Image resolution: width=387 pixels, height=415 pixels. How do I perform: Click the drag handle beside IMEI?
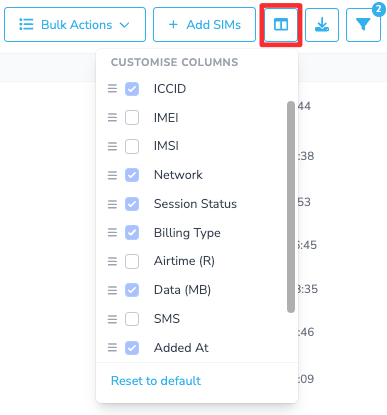coord(112,117)
